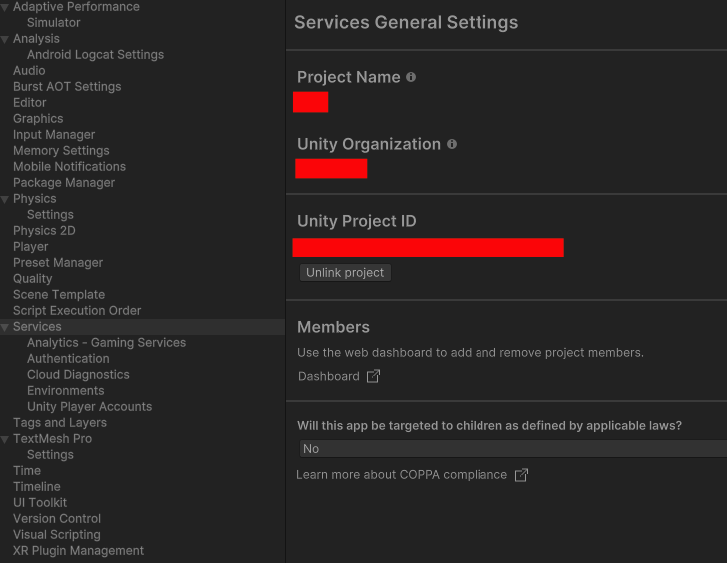Select Analytics - Gaming Services settings
The image size is (727, 563).
[106, 343]
